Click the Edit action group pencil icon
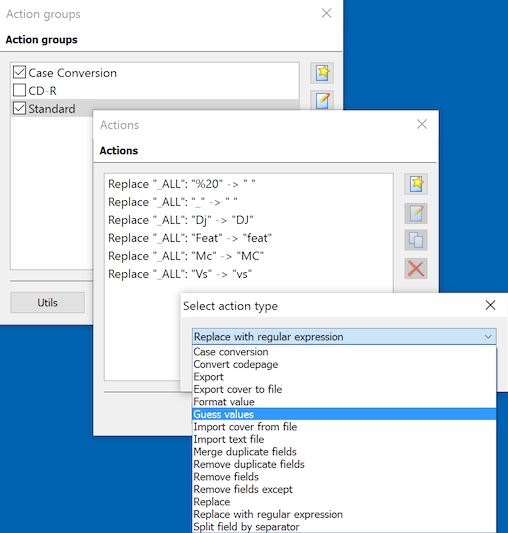 click(322, 100)
